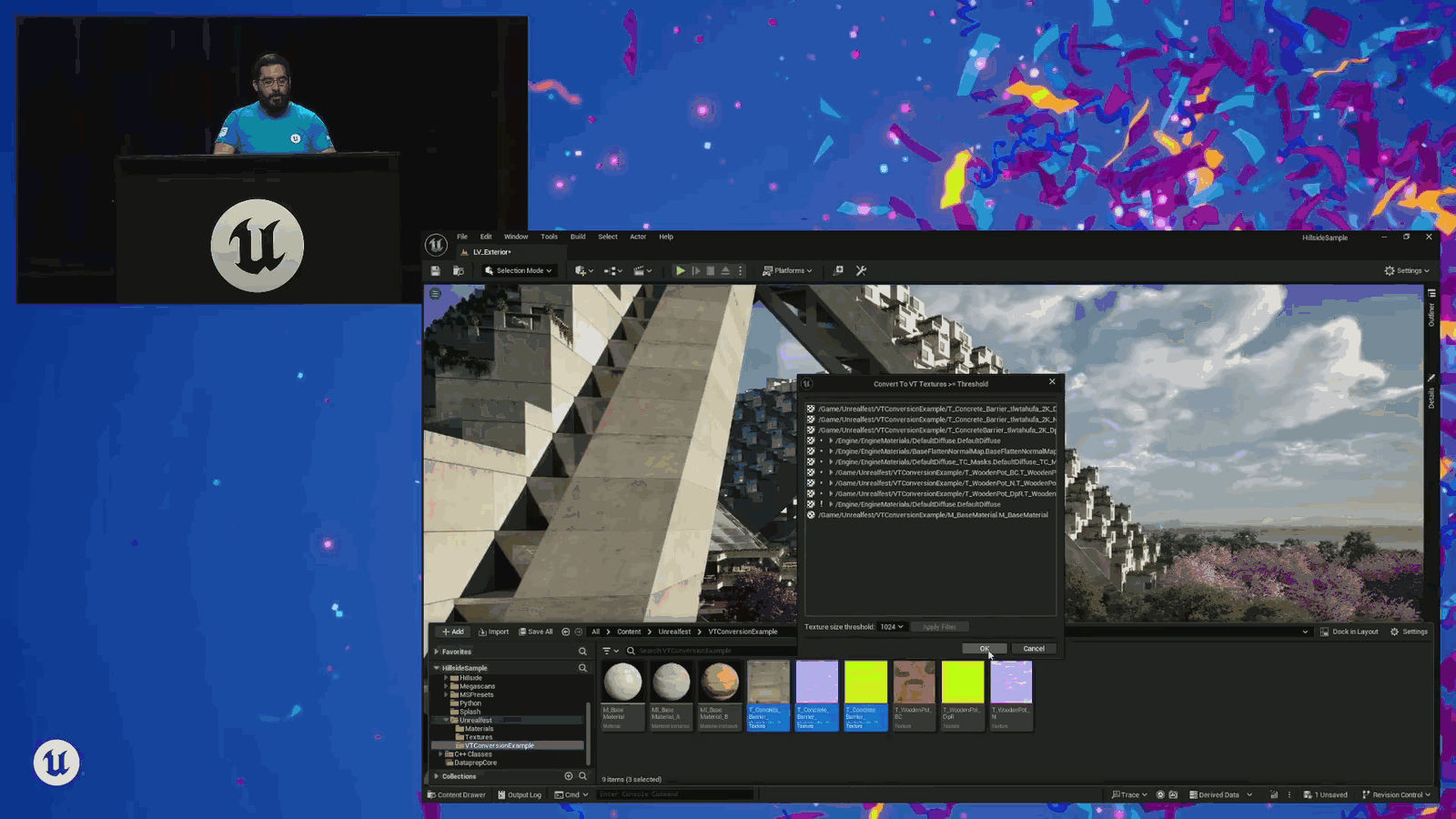1456x819 pixels.
Task: Select the Textures folder in tree
Action: 479,737
